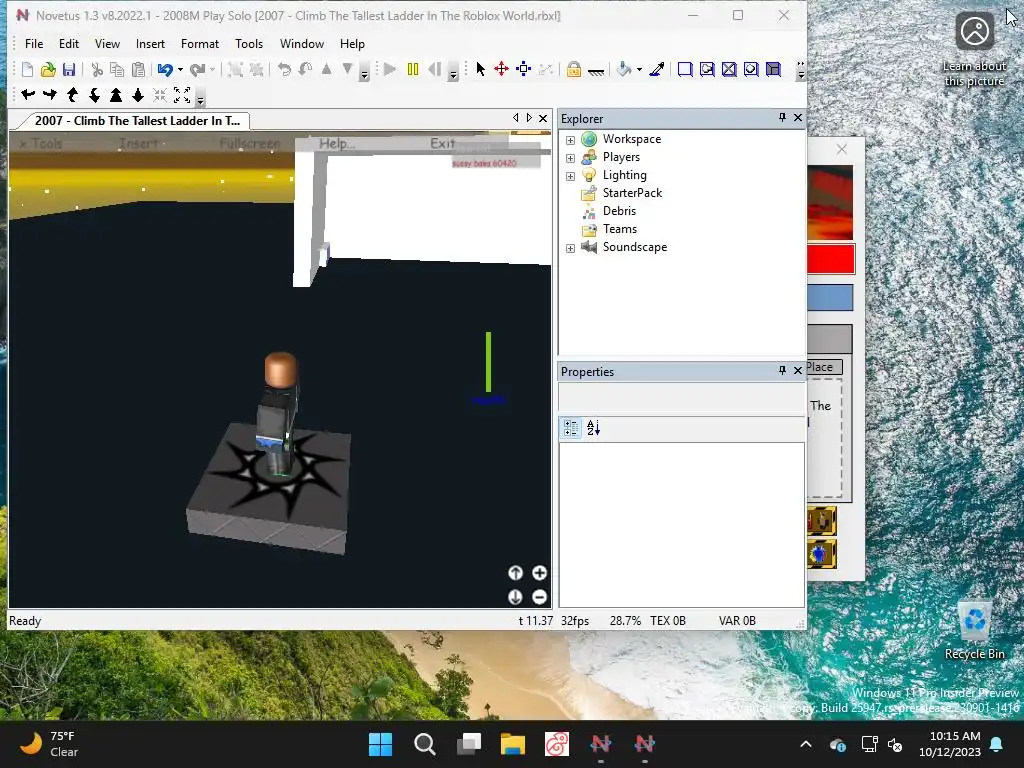Open the Undo history dropdown arrow
This screenshot has height=768, width=1024.
[x=180, y=69]
